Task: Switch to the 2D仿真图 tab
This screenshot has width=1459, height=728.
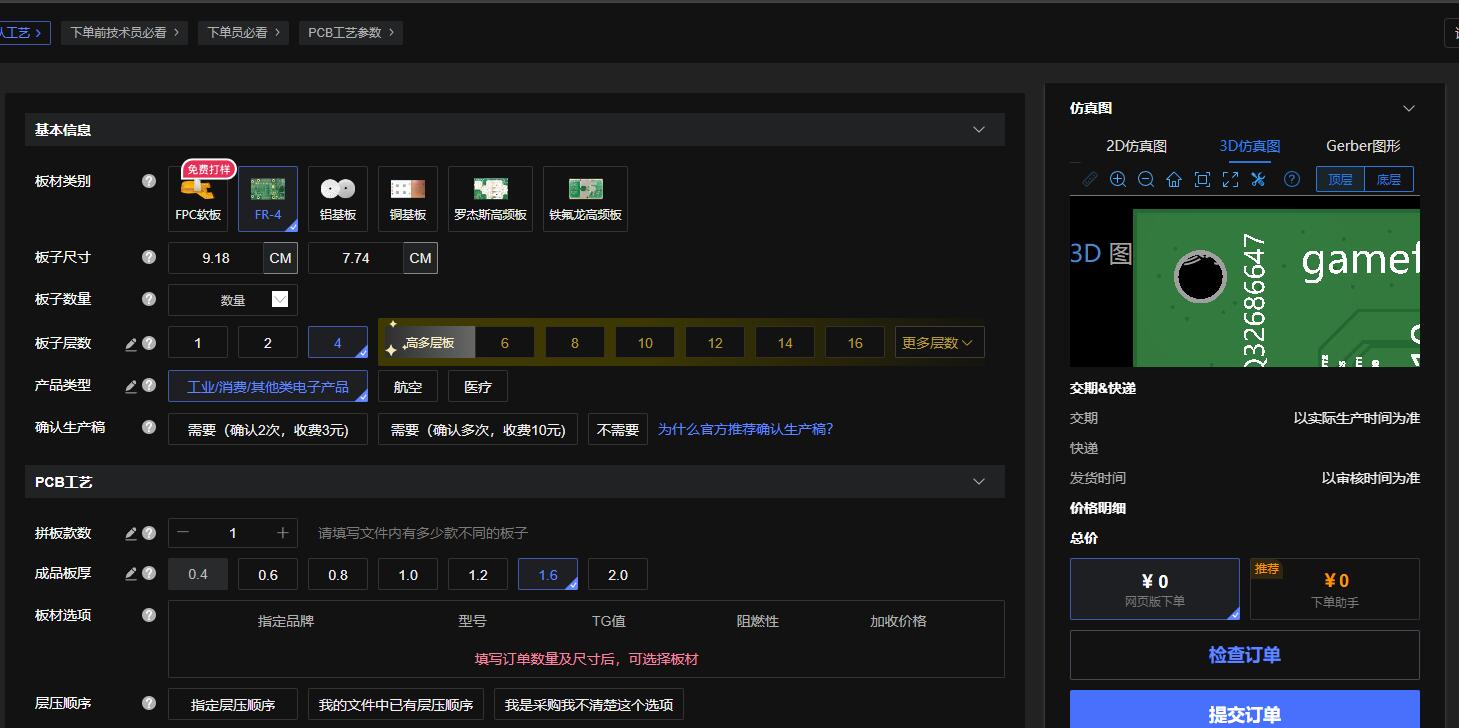Action: click(1136, 146)
